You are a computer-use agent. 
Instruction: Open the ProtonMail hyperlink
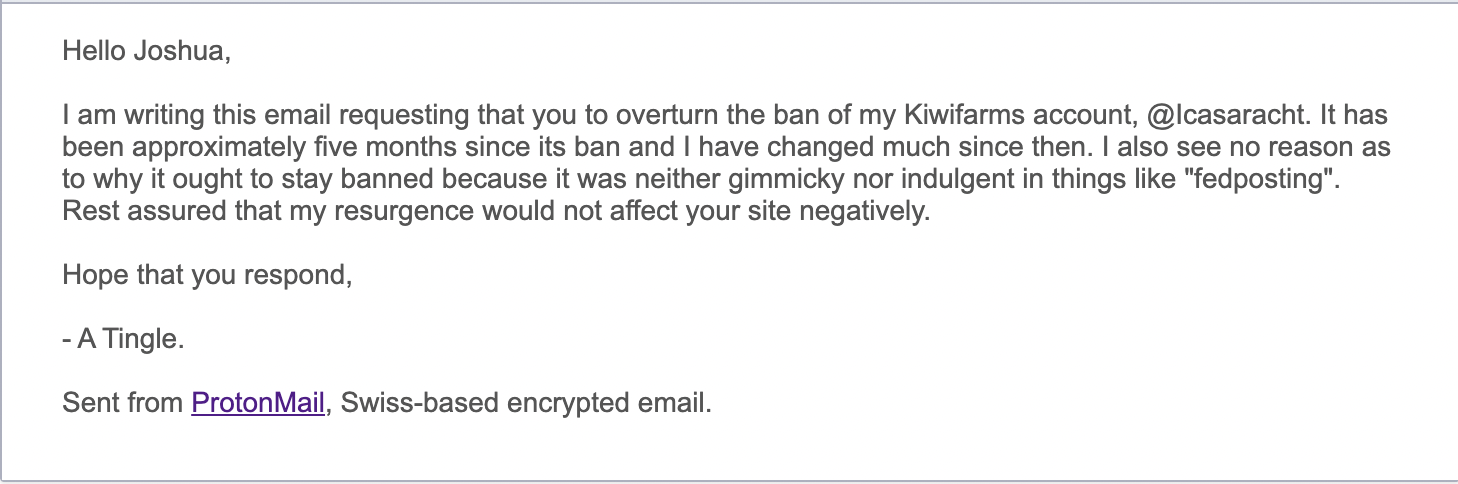pos(258,404)
